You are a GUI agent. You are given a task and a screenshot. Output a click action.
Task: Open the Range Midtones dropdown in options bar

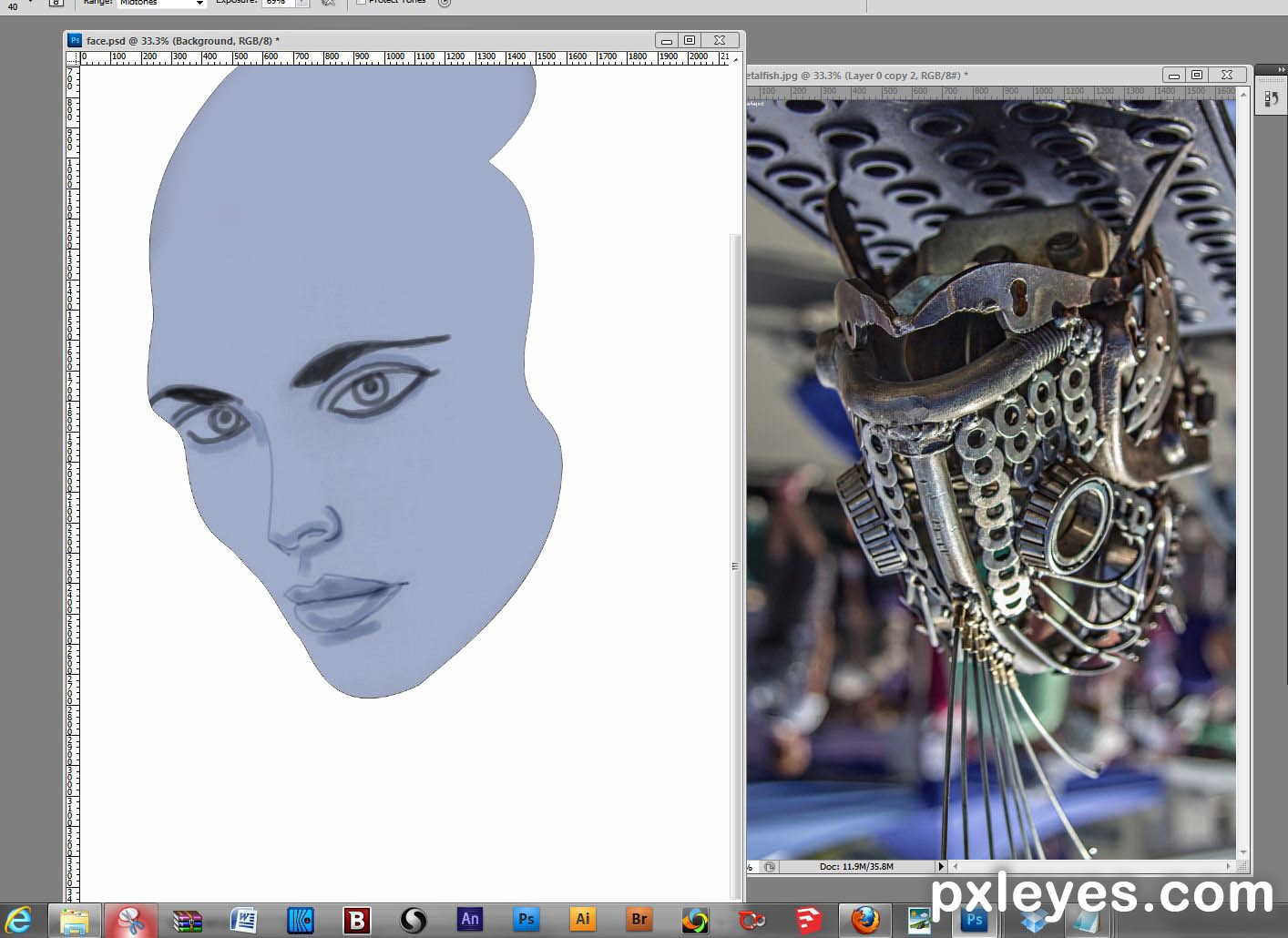coord(162,3)
